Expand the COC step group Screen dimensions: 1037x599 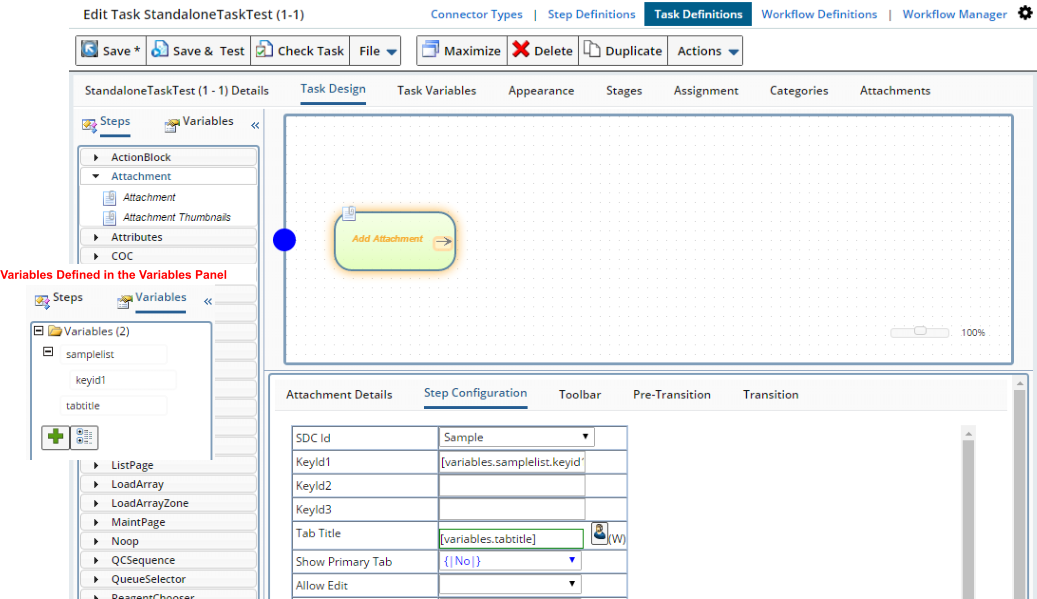(x=97, y=256)
